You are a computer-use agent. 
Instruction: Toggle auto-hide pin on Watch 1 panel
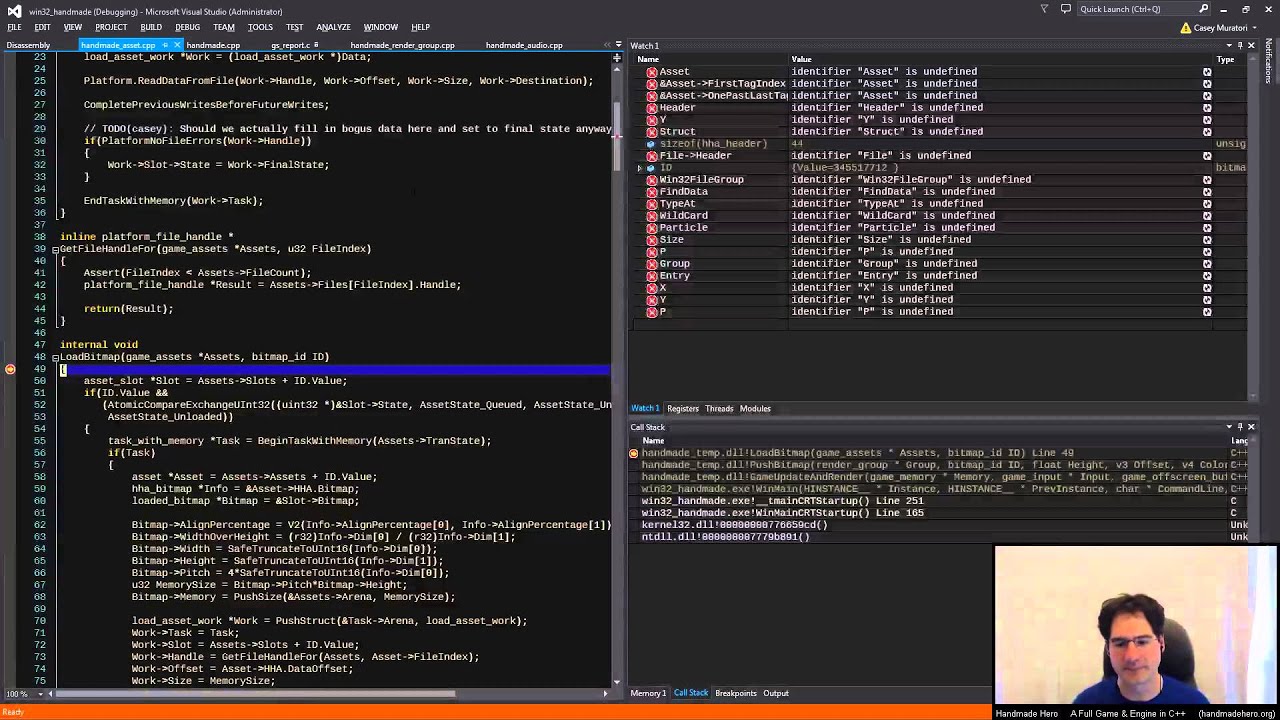[x=1240, y=46]
